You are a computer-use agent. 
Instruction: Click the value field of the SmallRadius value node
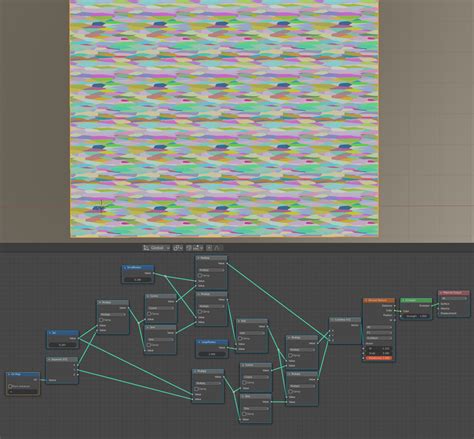point(138,280)
